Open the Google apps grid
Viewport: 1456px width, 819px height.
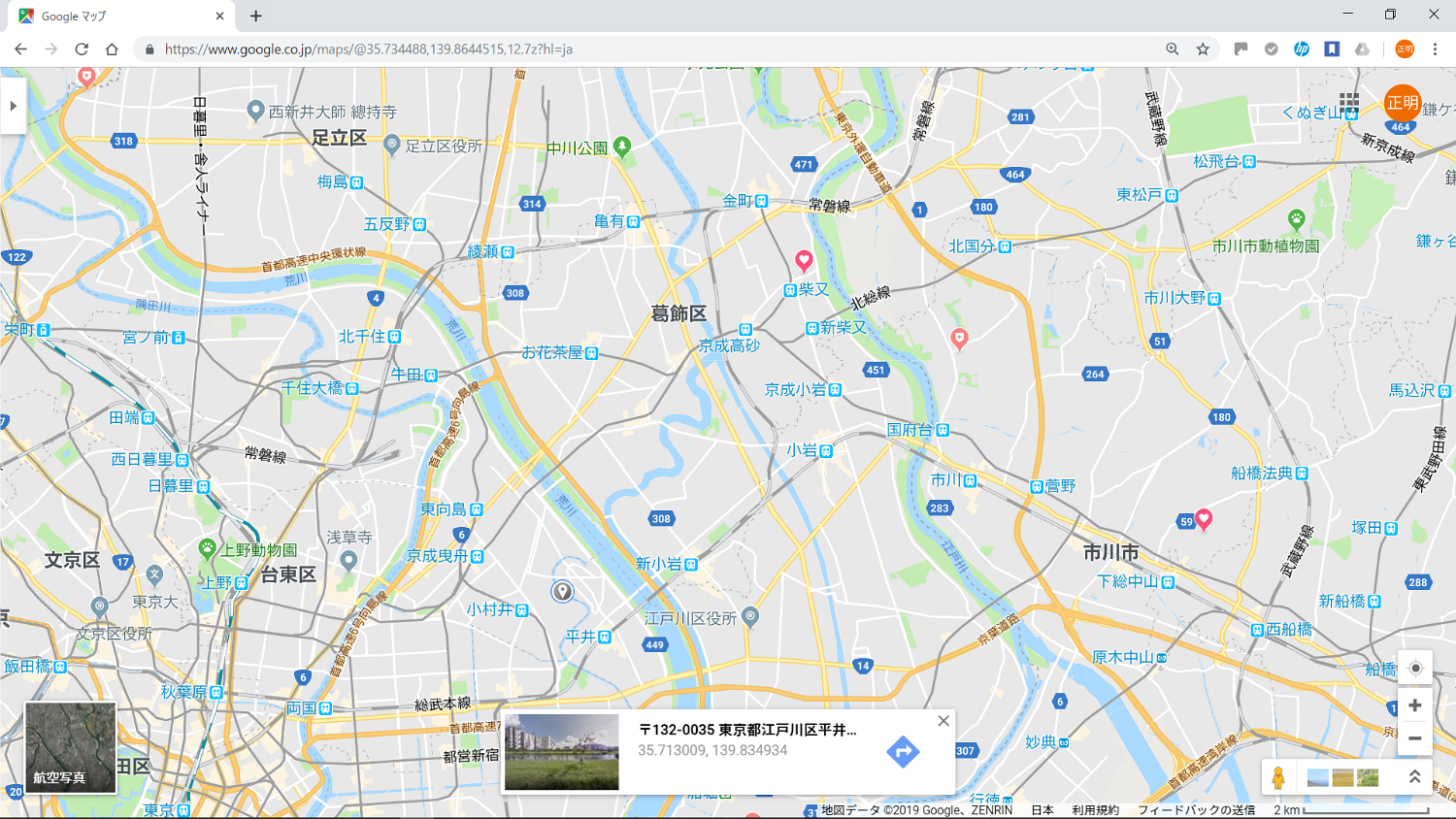(1349, 102)
